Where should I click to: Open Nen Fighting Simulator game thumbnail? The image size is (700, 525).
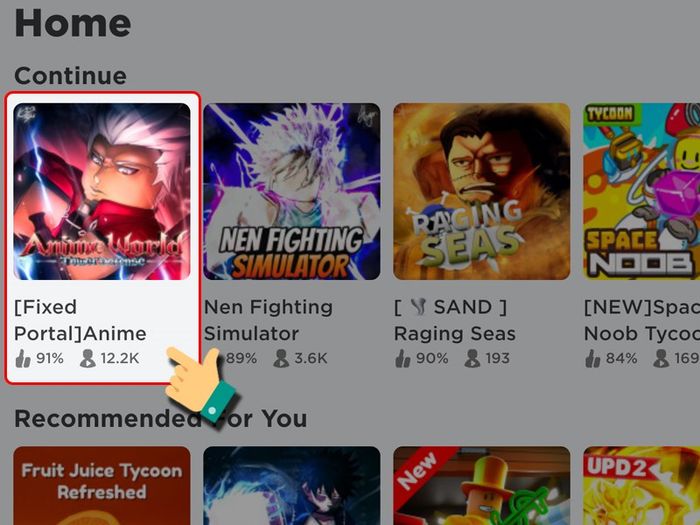point(292,192)
